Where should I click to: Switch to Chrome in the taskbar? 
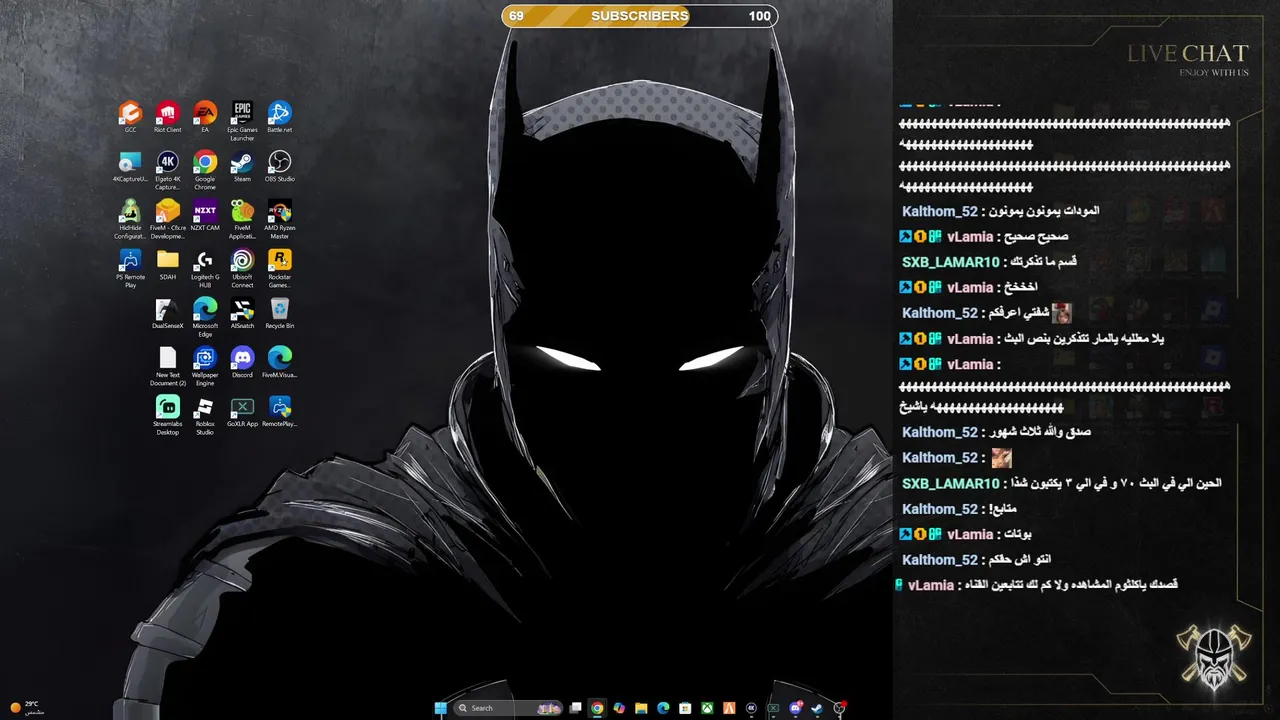[597, 708]
